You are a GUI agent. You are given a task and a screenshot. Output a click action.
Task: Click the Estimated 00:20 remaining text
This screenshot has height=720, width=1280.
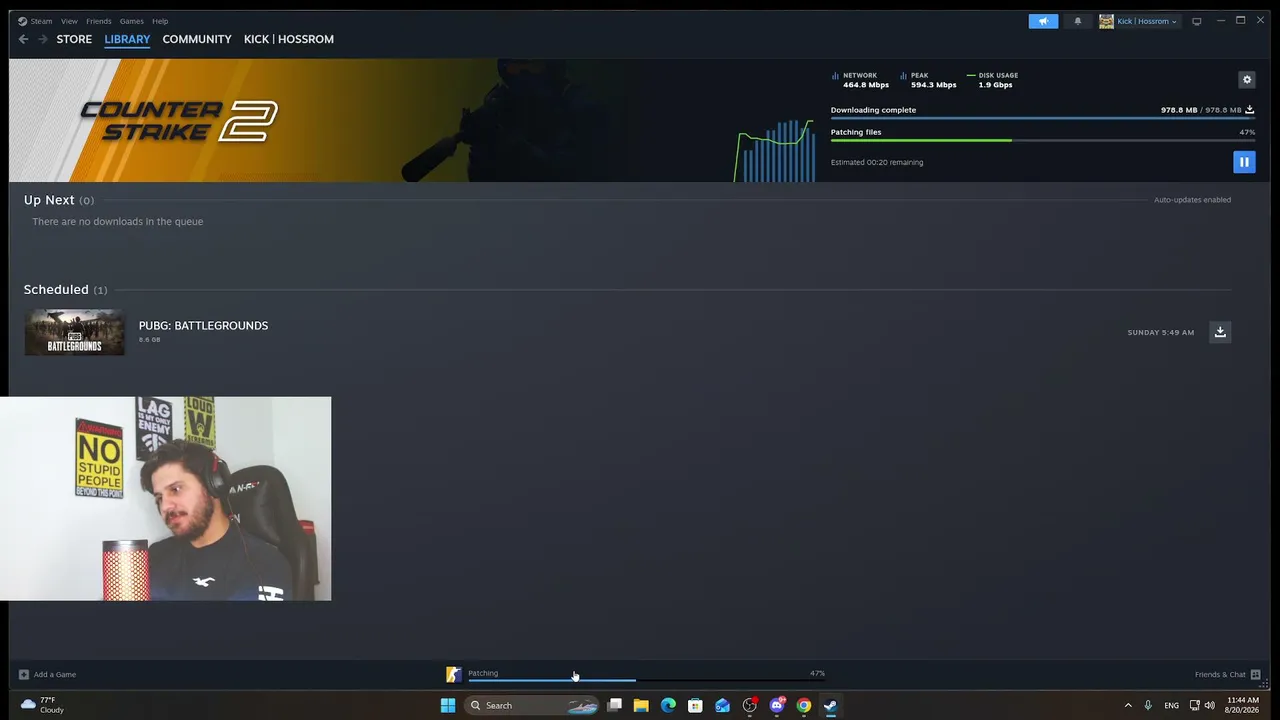pyautogui.click(x=877, y=162)
